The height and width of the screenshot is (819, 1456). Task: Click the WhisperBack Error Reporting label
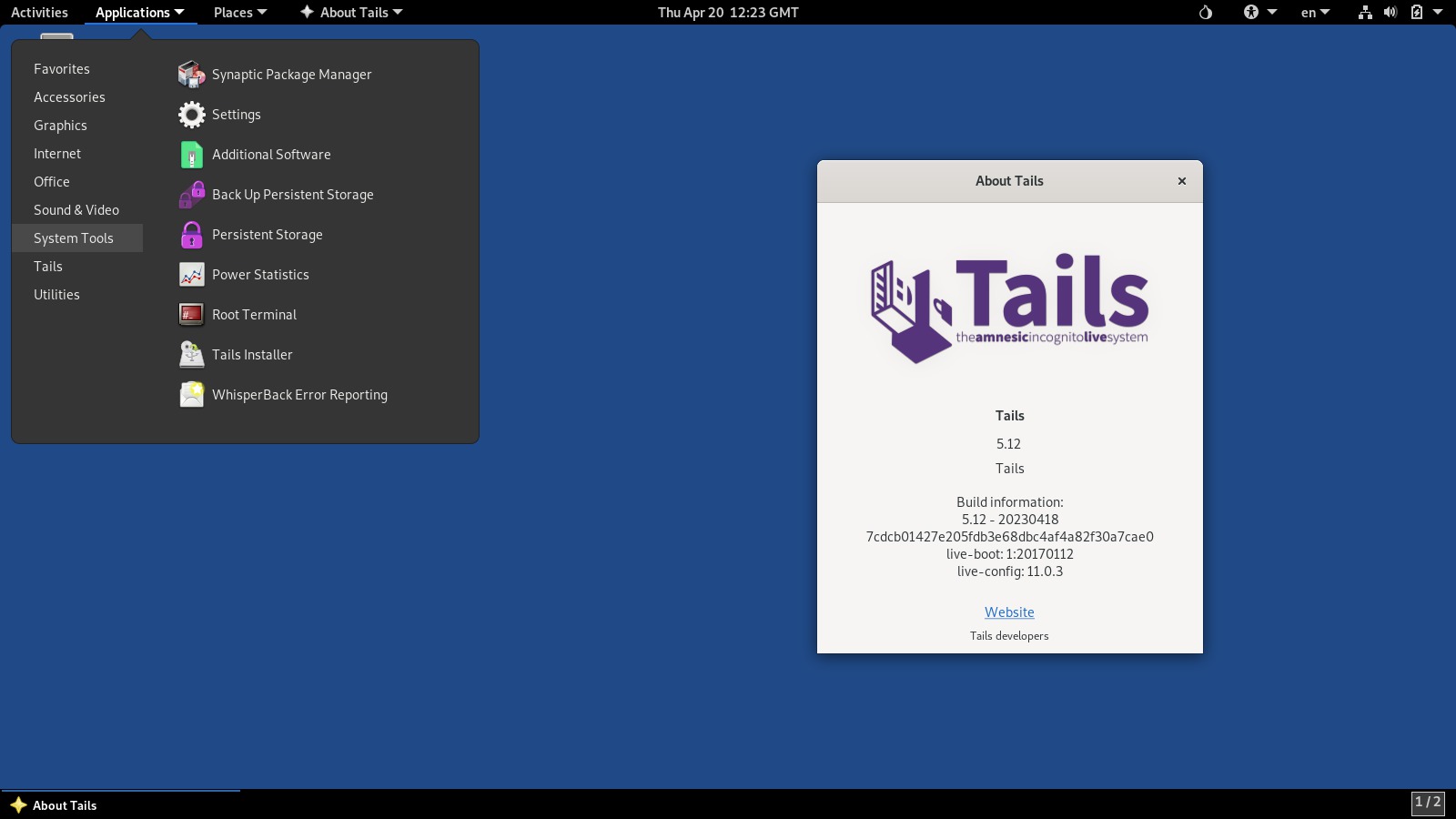click(x=299, y=395)
